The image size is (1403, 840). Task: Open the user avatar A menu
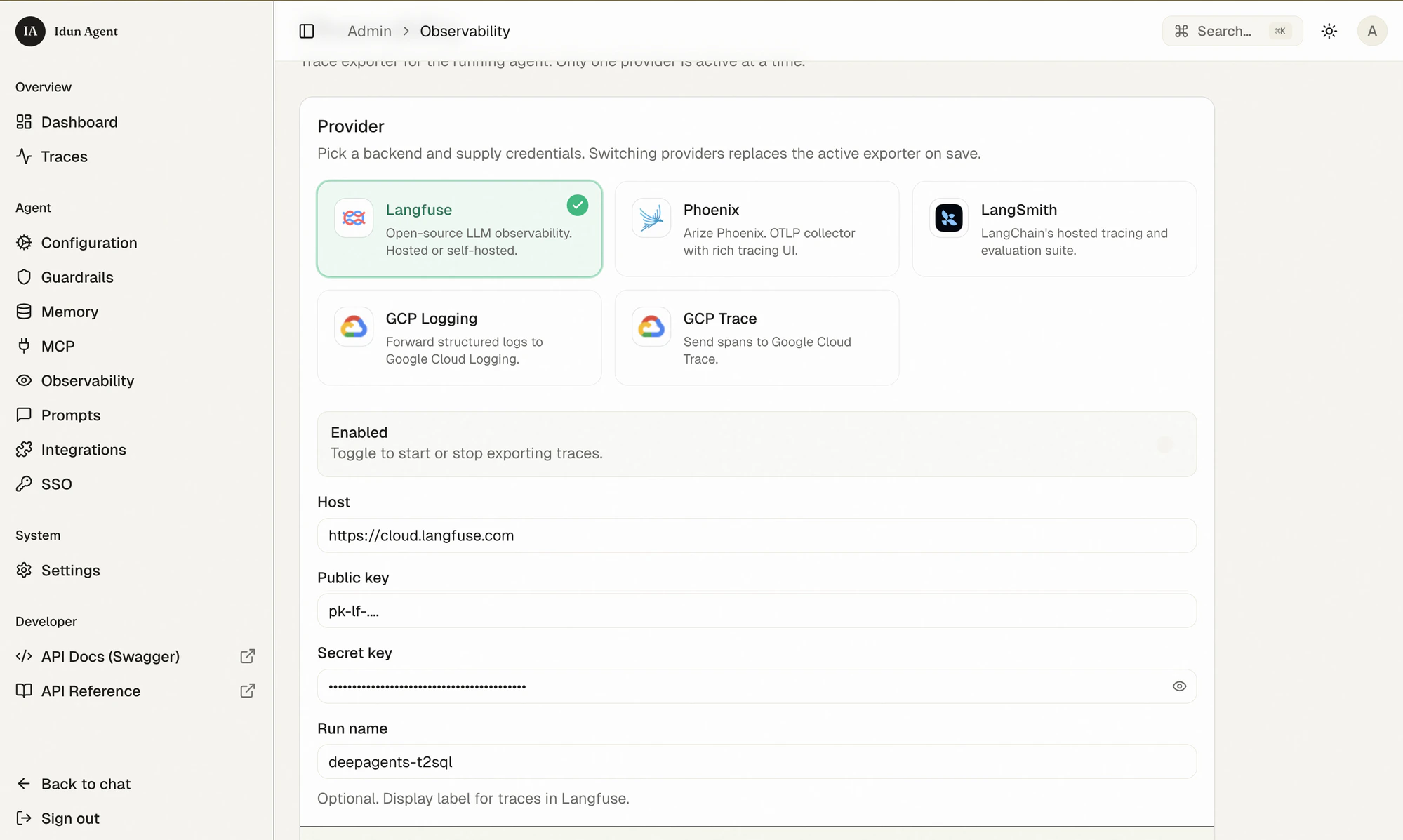click(x=1371, y=31)
